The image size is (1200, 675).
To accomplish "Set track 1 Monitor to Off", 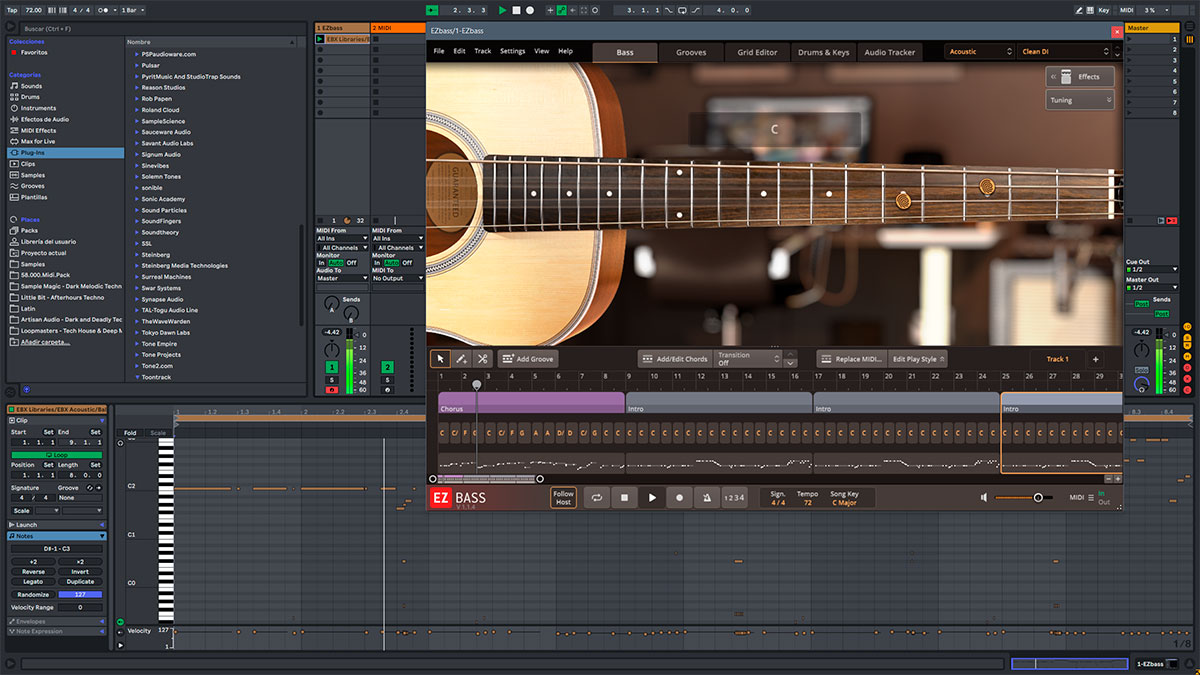I will coord(351,263).
